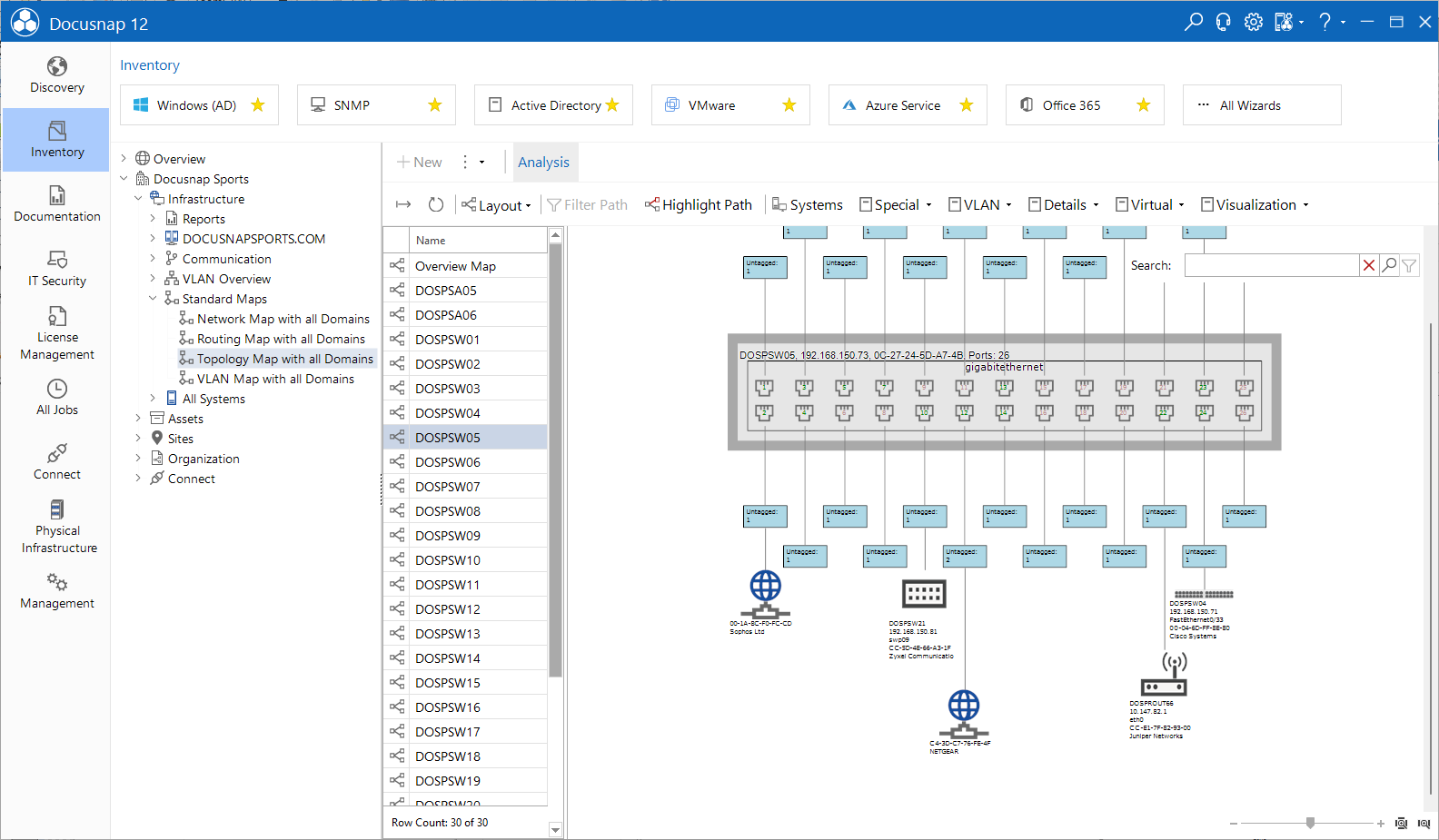
Task: Collapse the Standard Maps tree node
Action: pyautogui.click(x=153, y=299)
